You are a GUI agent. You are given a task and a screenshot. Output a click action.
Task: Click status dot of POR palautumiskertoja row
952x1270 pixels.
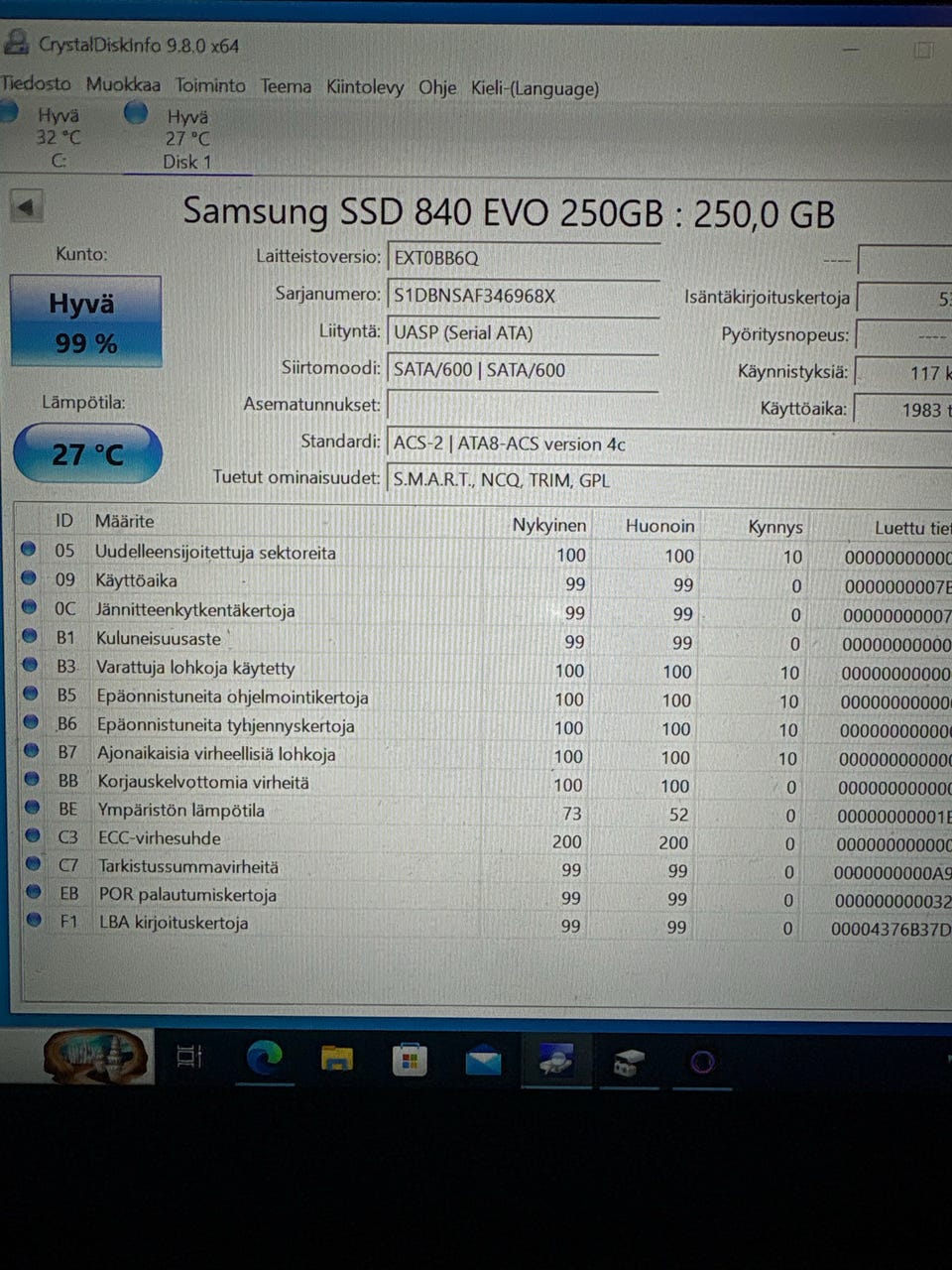(34, 891)
